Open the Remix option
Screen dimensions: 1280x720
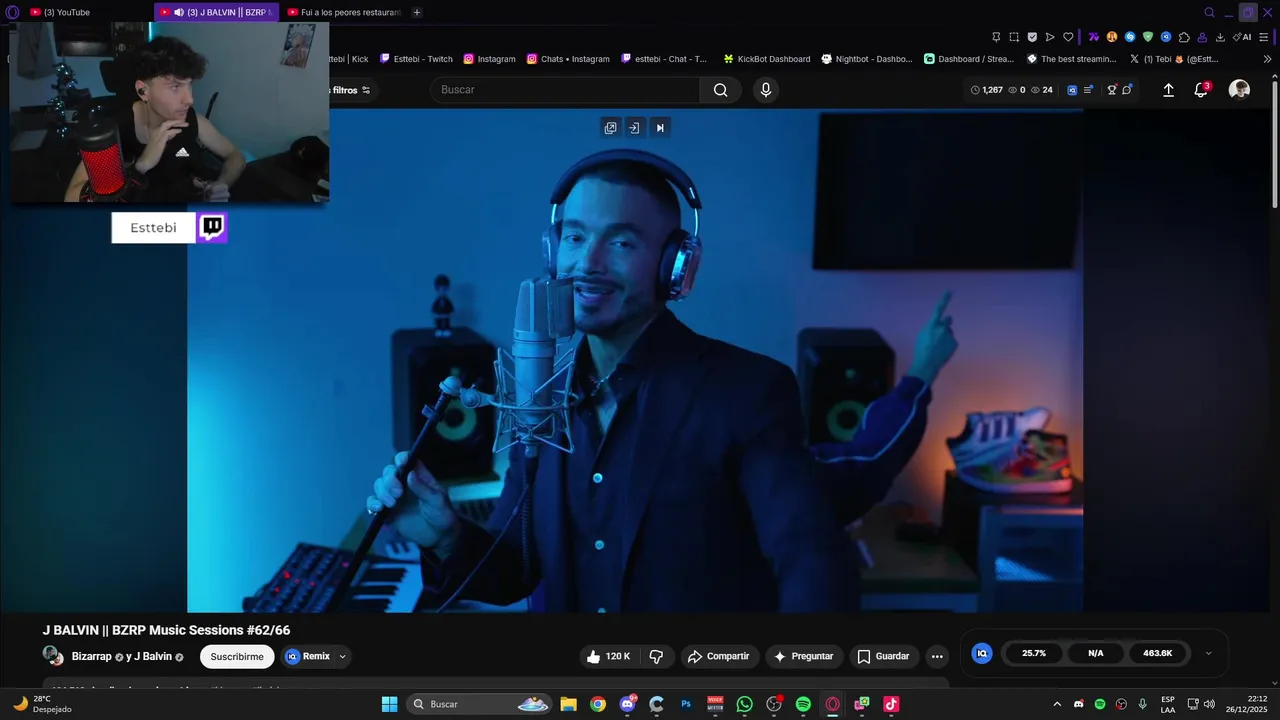308,656
